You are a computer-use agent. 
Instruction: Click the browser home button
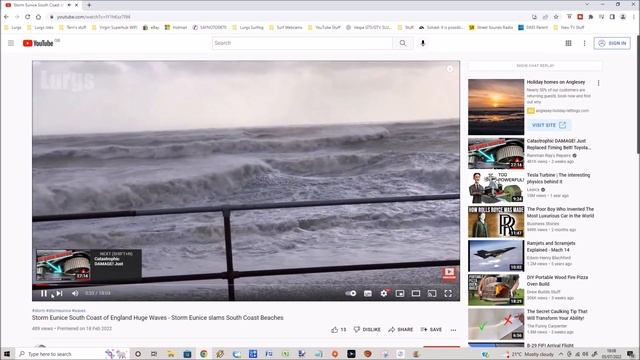38,17
